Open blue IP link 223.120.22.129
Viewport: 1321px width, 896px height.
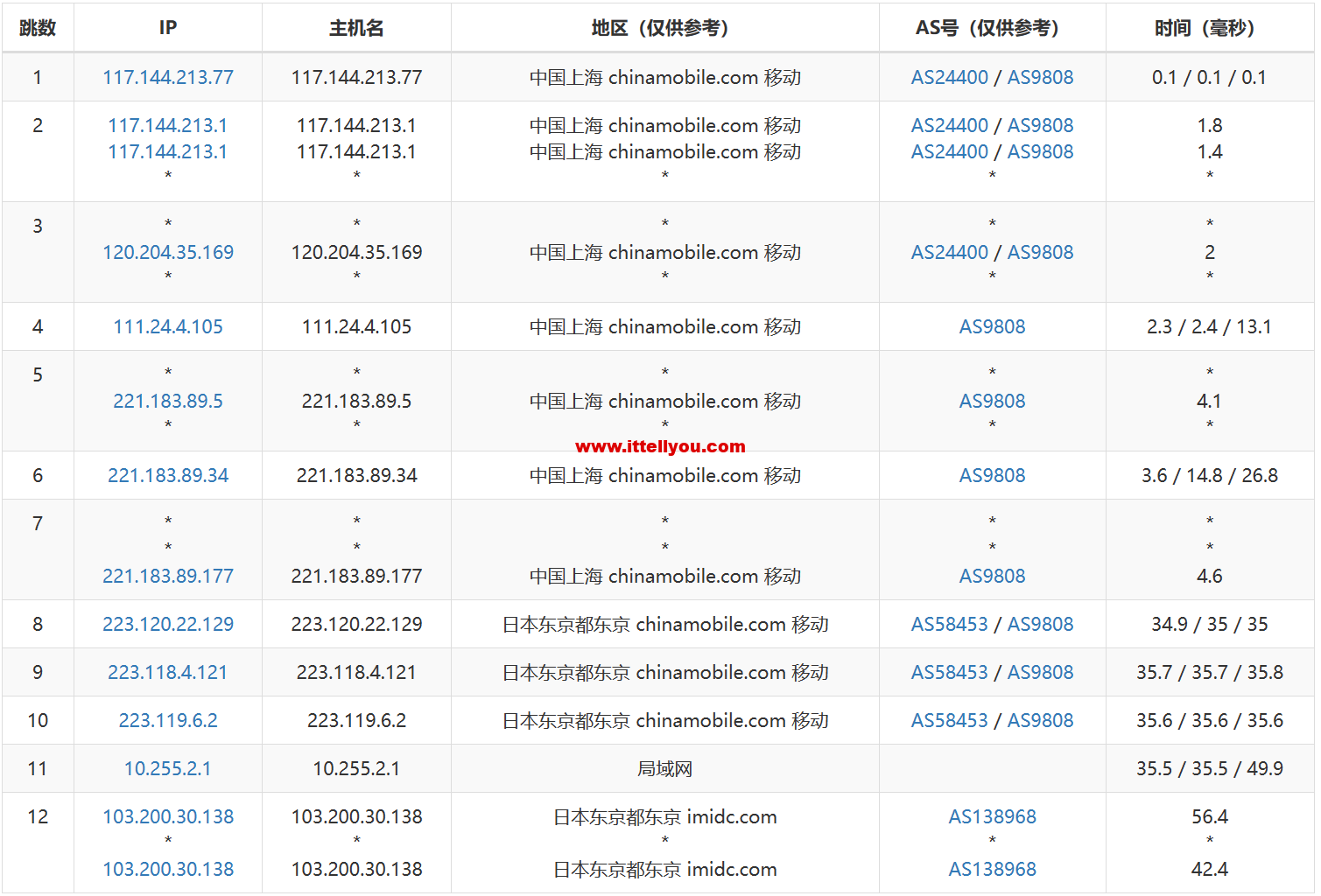tap(168, 624)
